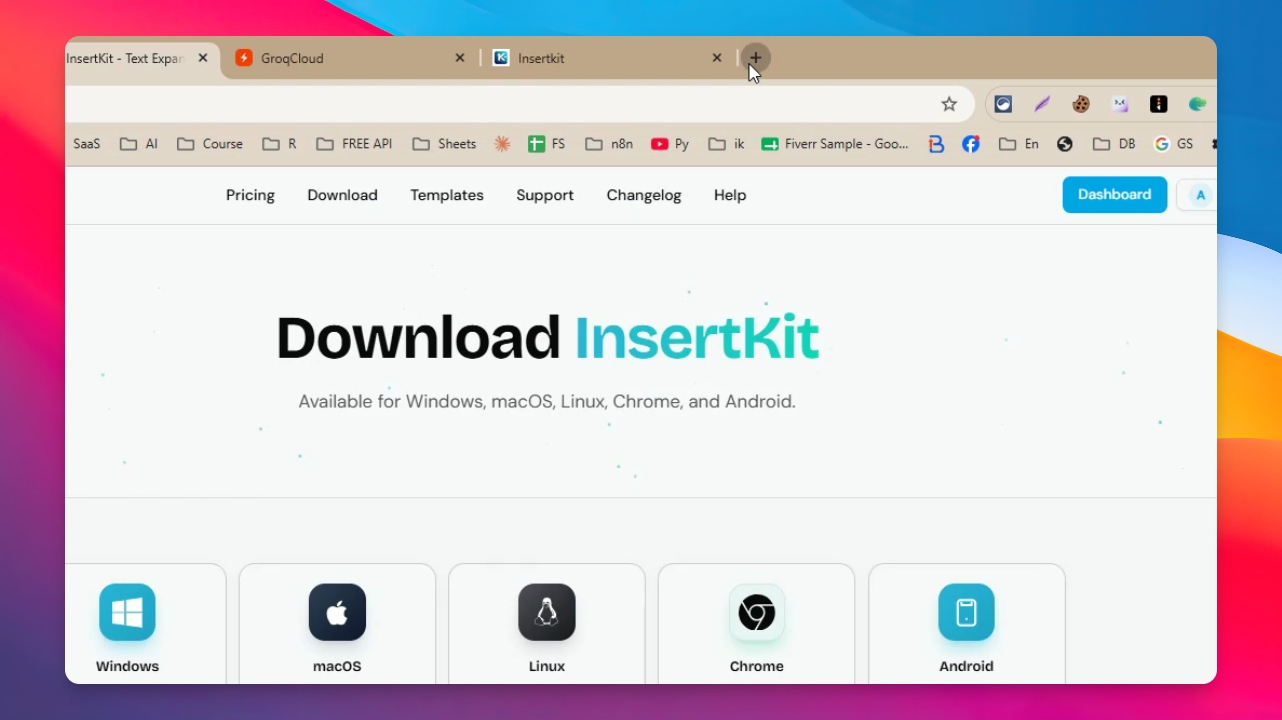Close the GroqCloud tab

[x=460, y=58]
